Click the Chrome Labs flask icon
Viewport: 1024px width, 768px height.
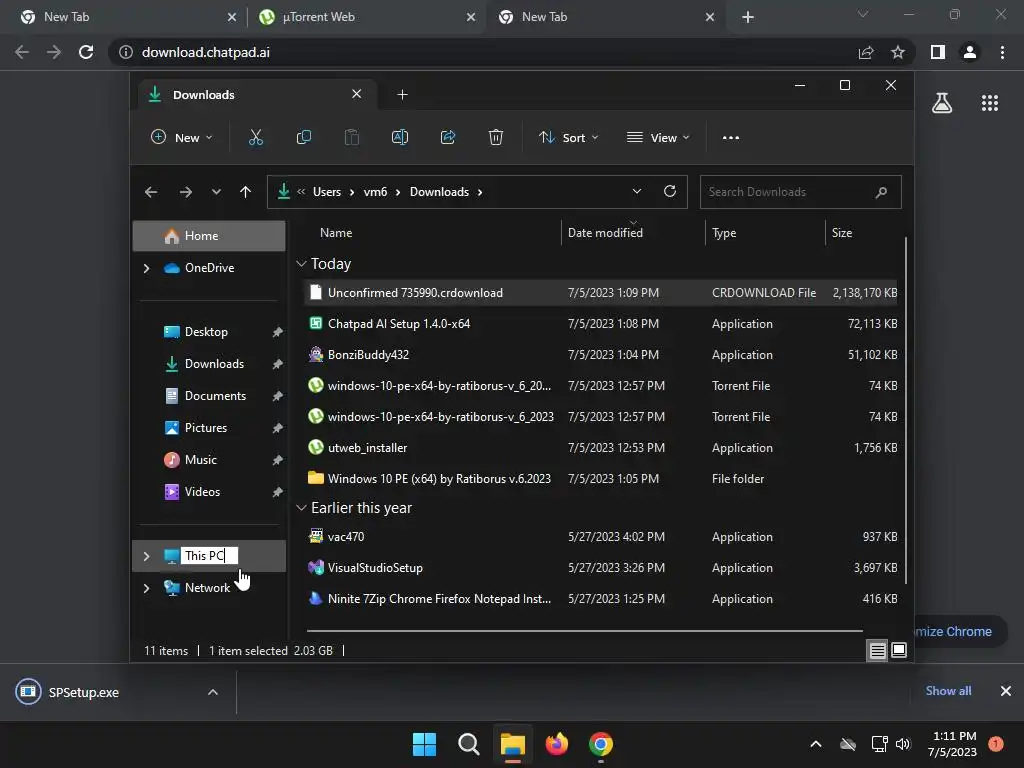pos(942,103)
